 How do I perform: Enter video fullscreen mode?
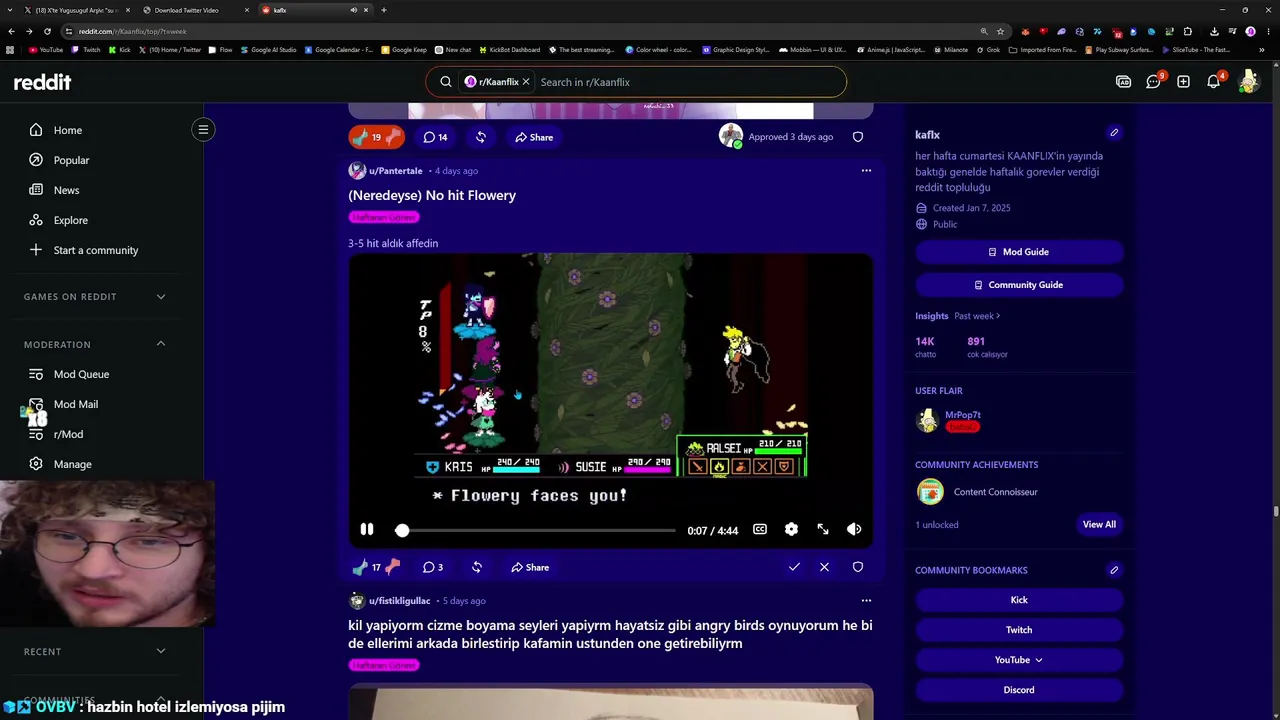pyautogui.click(x=823, y=530)
